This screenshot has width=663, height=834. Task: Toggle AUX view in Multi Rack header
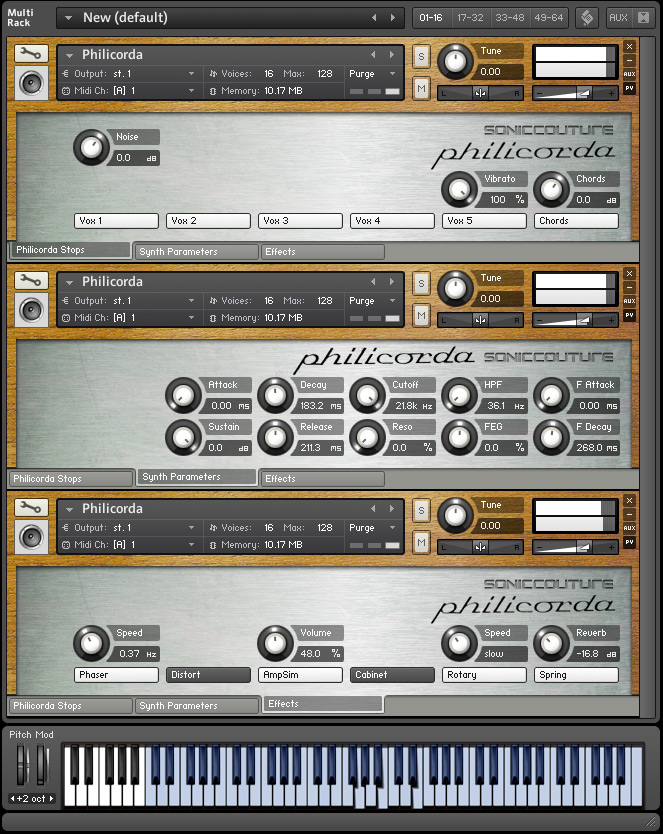click(x=618, y=18)
